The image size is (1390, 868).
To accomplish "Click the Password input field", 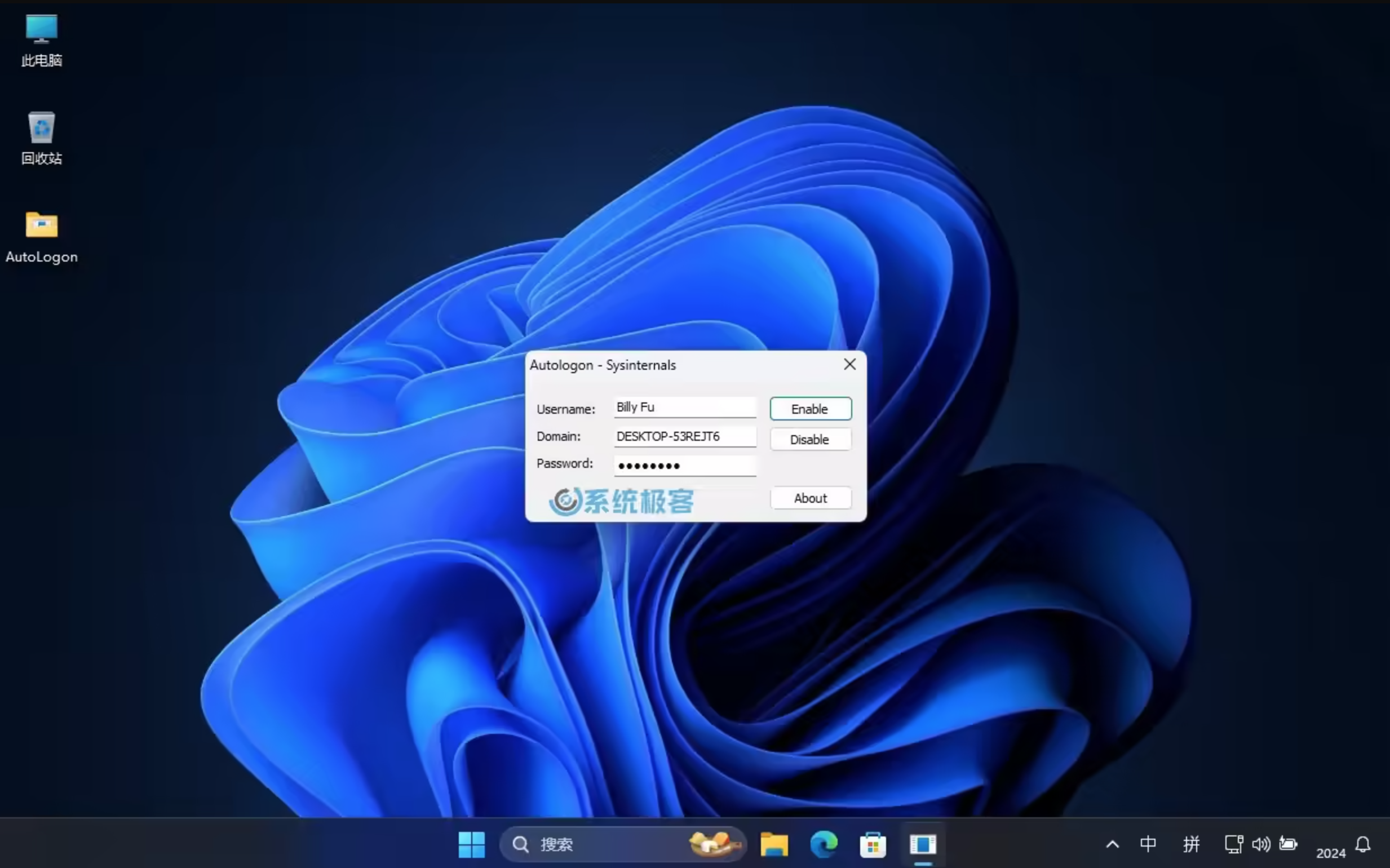I will 684,466.
